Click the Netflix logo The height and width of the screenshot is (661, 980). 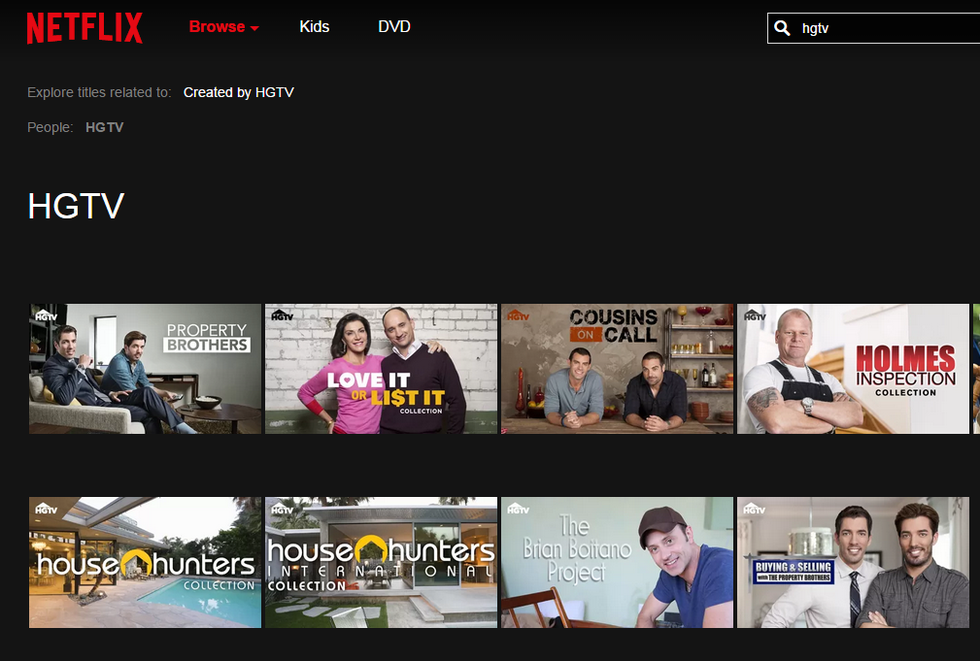click(85, 28)
